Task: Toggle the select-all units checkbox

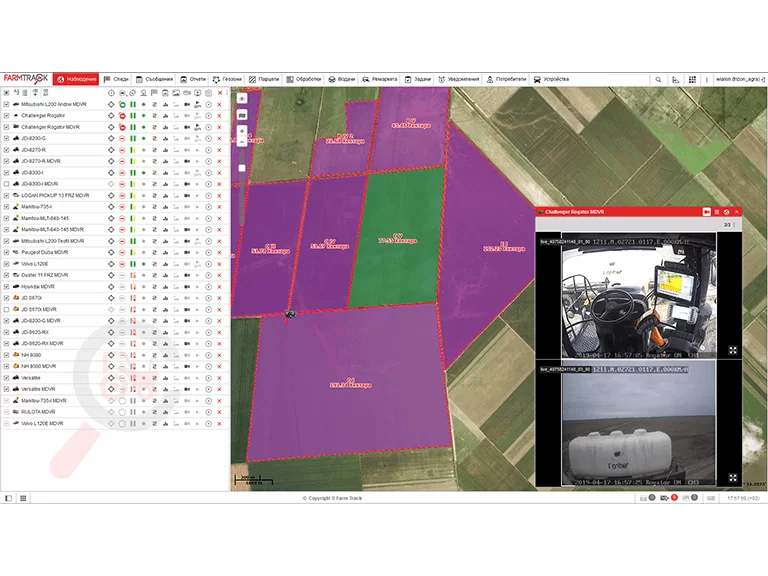Action: [x=6, y=93]
